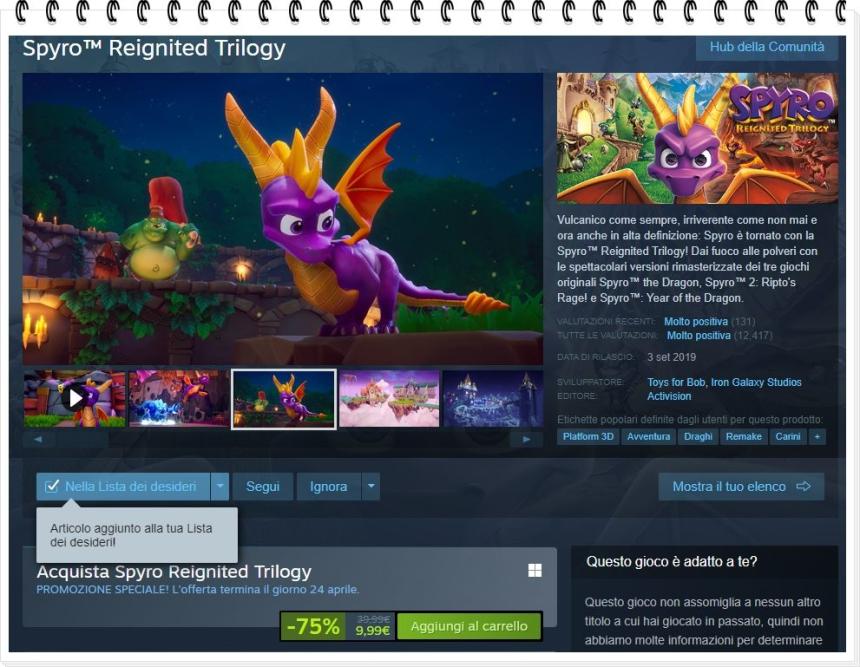Screen dimensions: 860x667
Task: Select the highlighted Spyro screenshot thumbnail
Action: (283, 397)
